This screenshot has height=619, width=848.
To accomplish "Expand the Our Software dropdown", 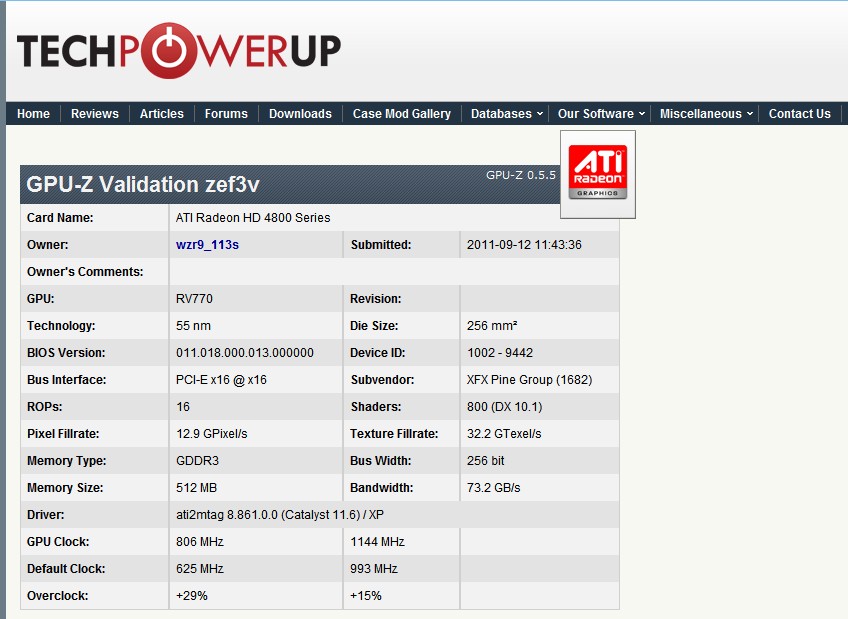I will click(x=601, y=114).
